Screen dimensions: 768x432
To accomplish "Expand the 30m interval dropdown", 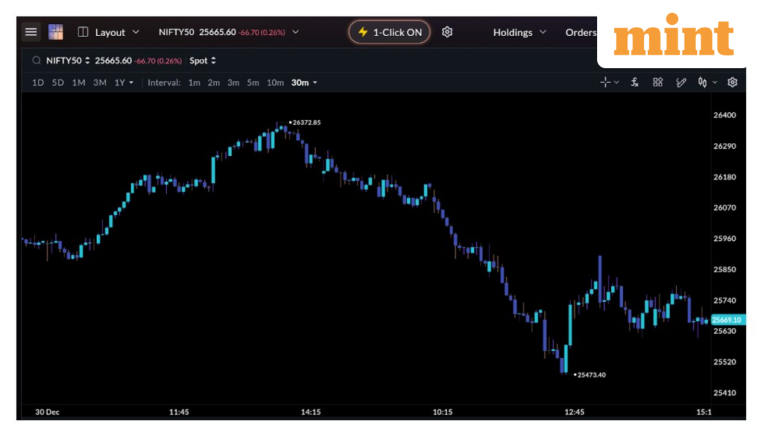I will coord(304,82).
